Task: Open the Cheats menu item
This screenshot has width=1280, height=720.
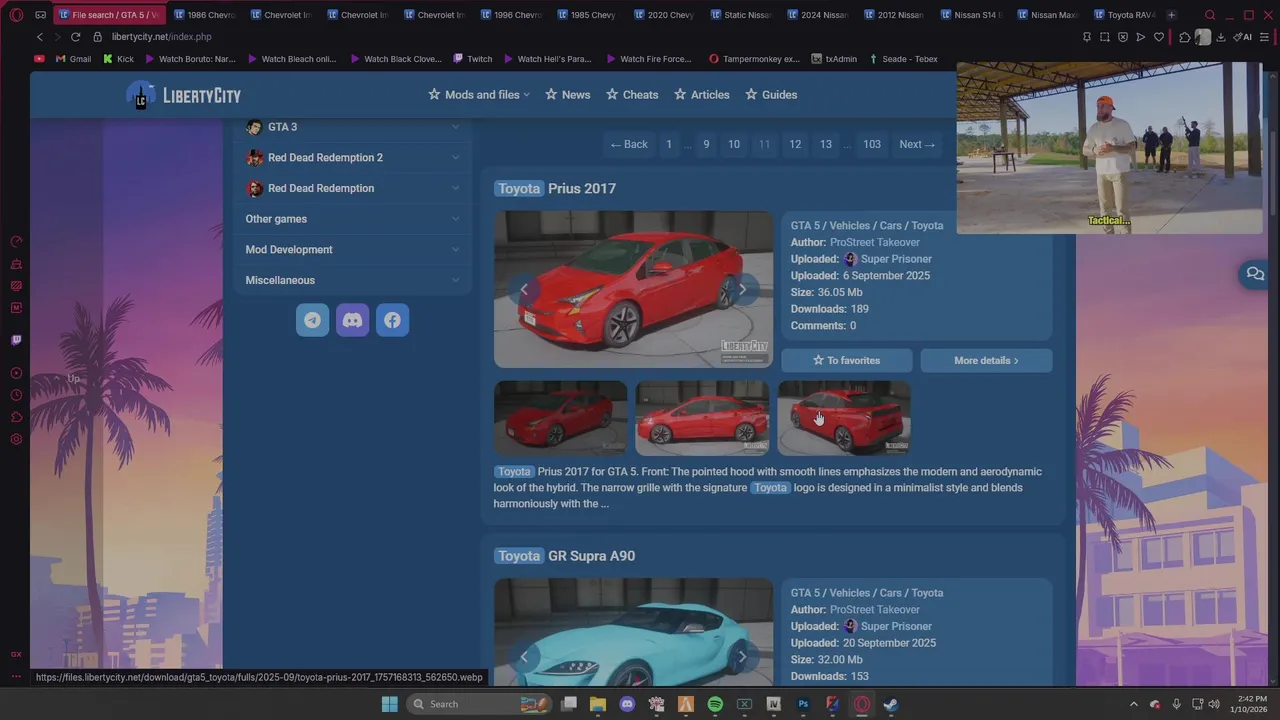Action: pos(632,95)
